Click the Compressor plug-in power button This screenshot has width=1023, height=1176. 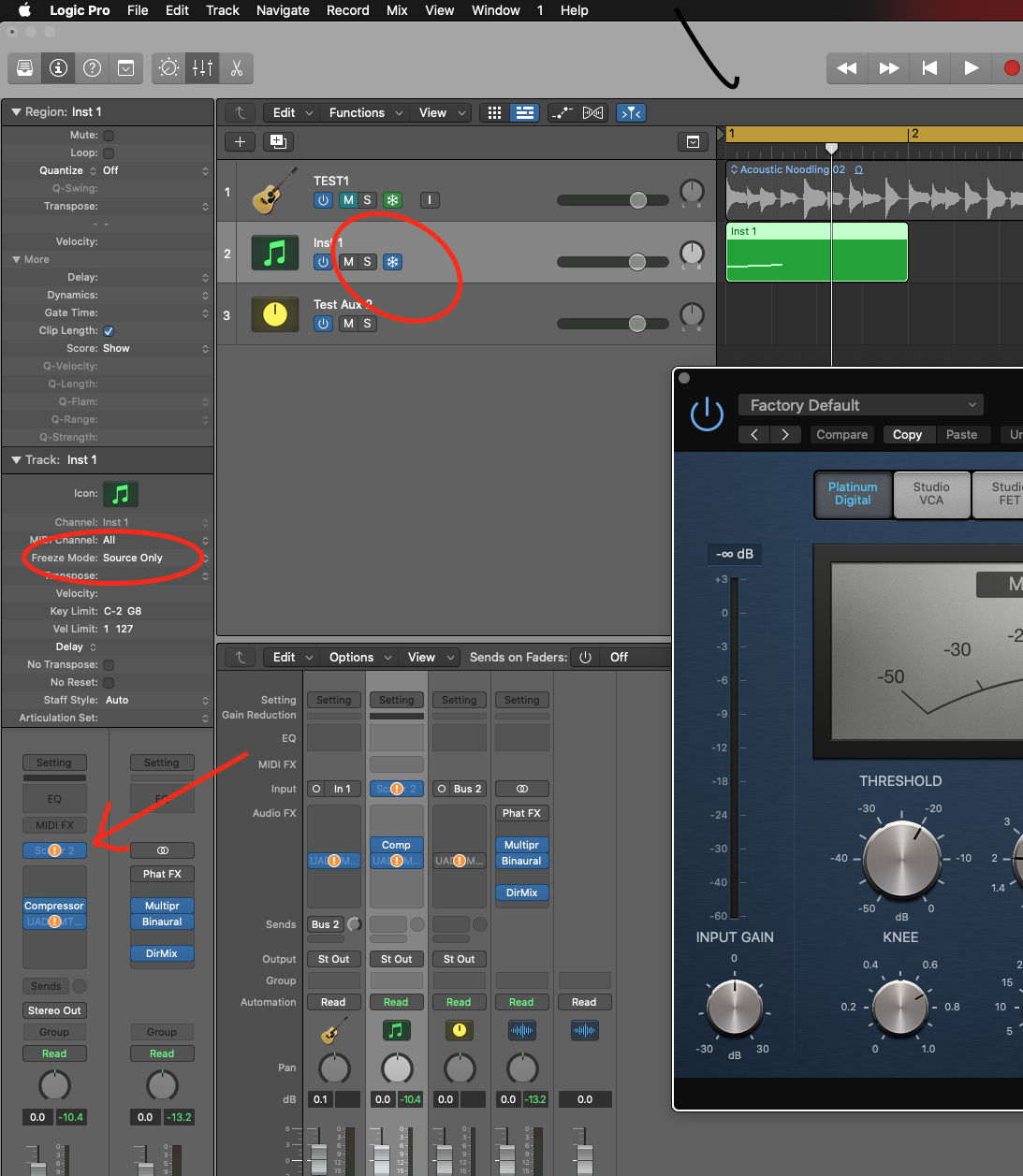click(707, 414)
